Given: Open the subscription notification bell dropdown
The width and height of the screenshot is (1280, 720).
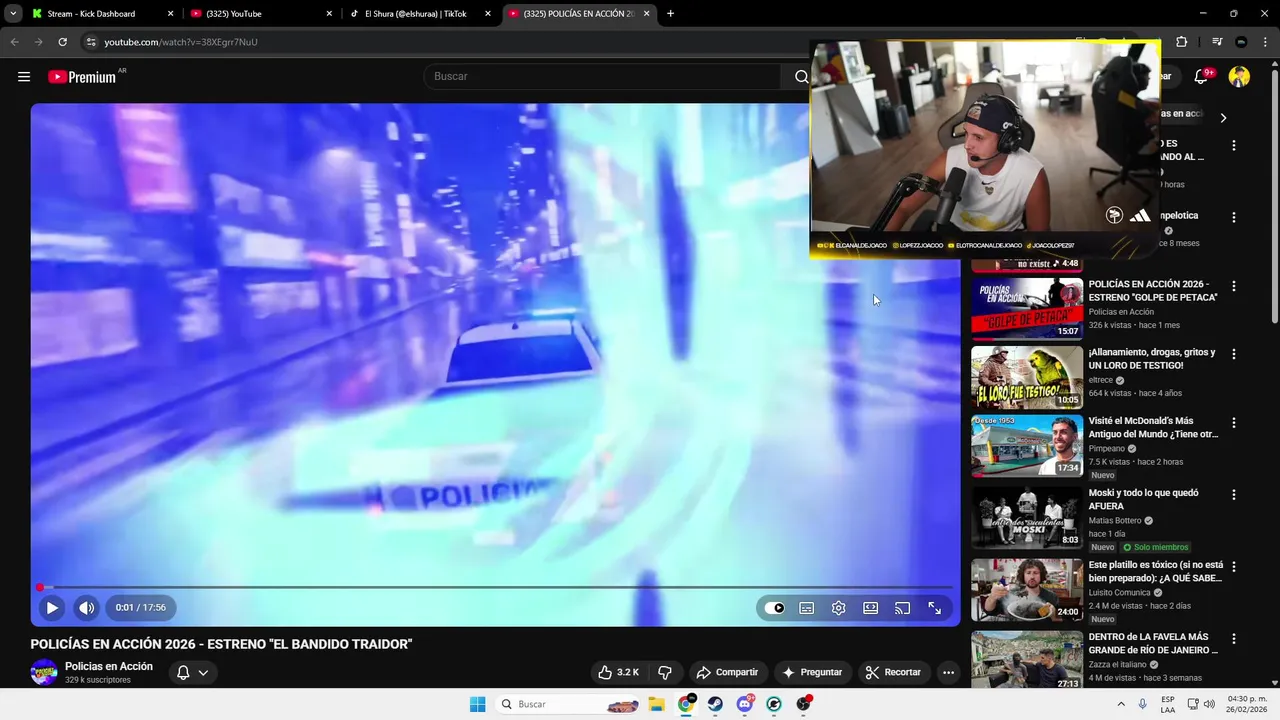Looking at the screenshot, I should tap(192, 672).
